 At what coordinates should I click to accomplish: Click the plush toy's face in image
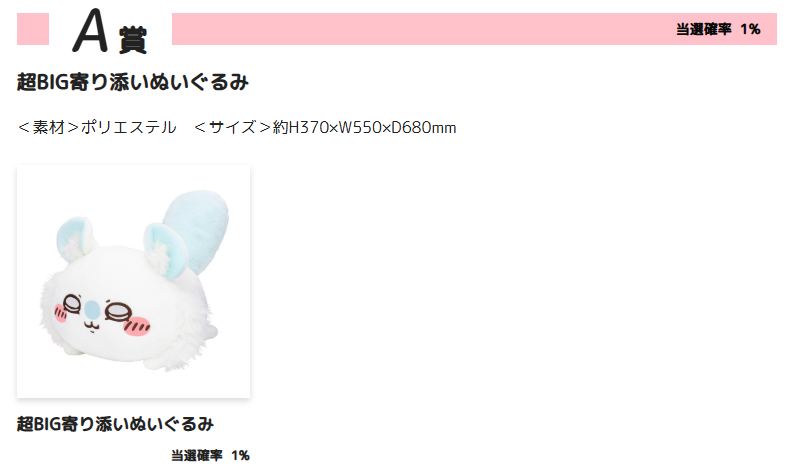coord(101,314)
